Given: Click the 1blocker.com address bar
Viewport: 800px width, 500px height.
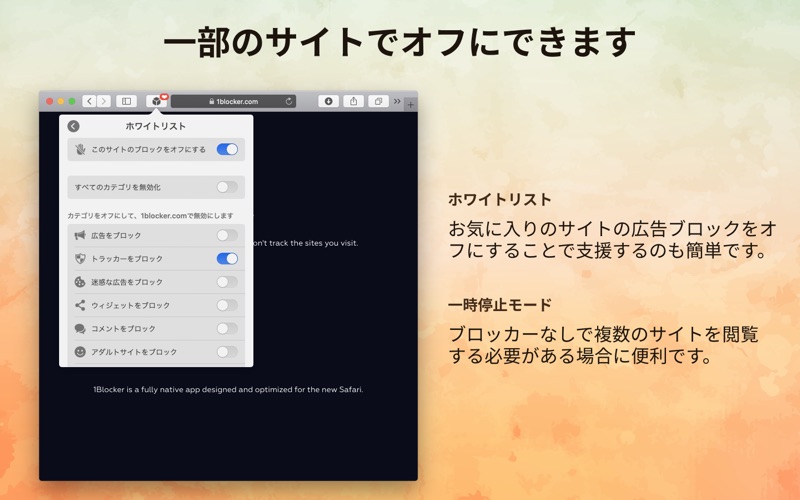Looking at the screenshot, I should pos(233,101).
